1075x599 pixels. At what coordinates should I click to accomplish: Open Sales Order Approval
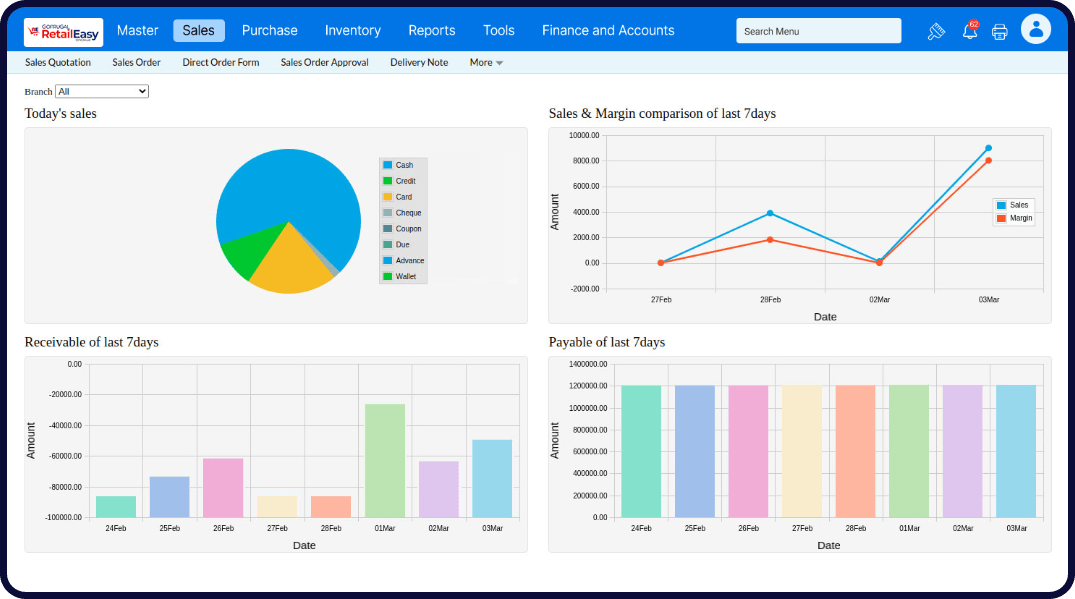pyautogui.click(x=324, y=62)
